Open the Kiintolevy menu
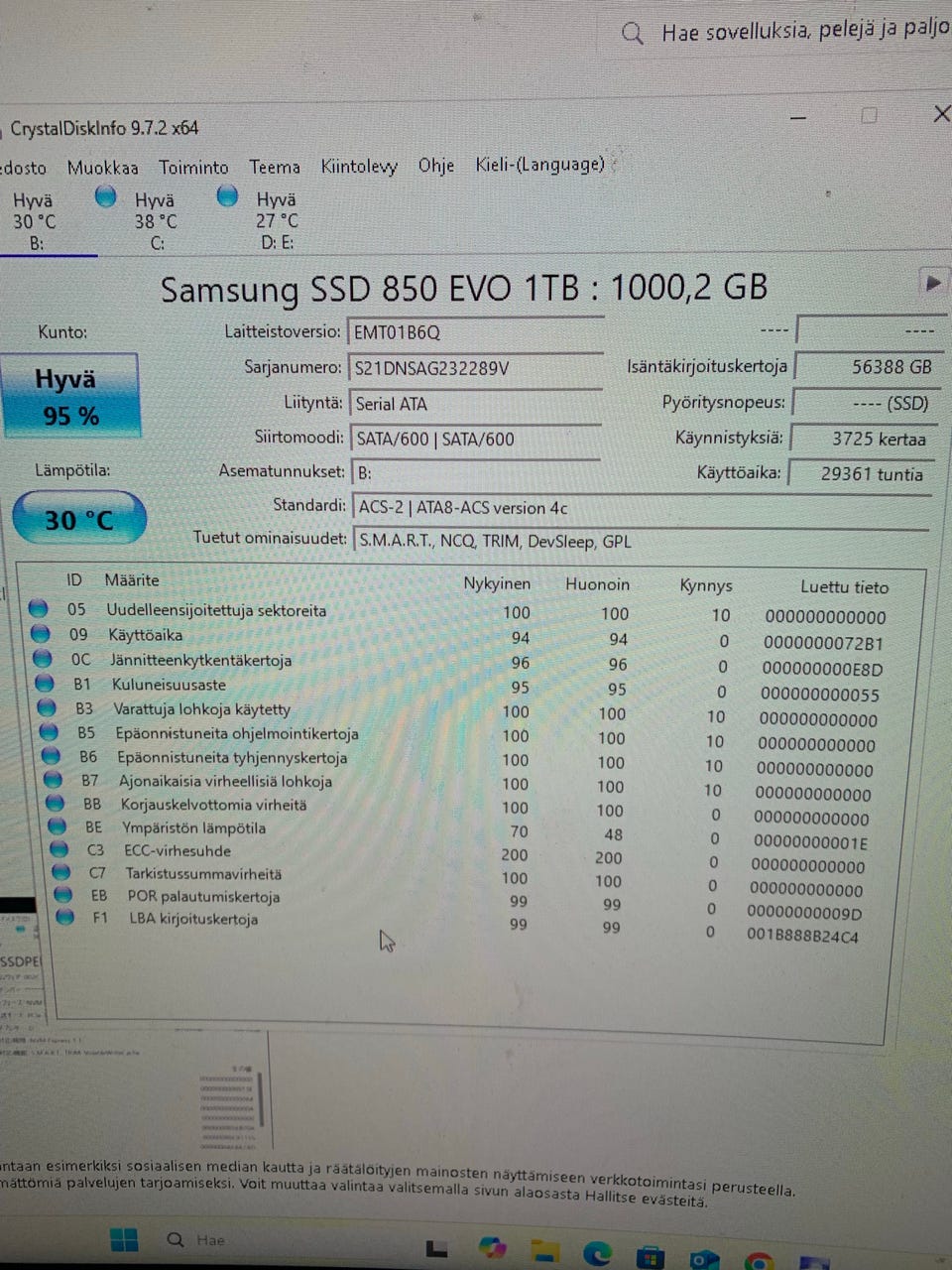Viewport: 952px width, 1270px height. [x=359, y=166]
